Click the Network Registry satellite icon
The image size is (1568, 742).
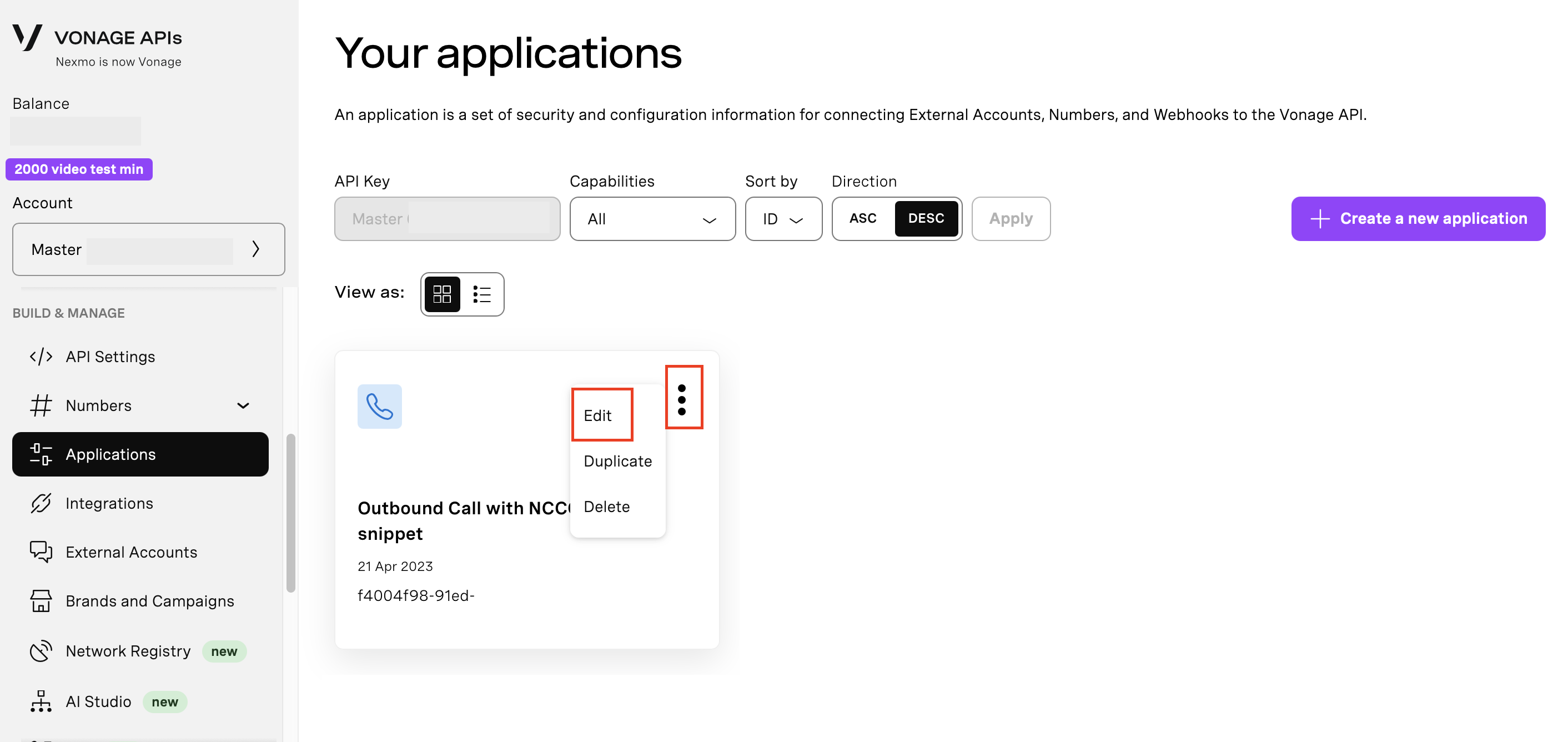(41, 651)
